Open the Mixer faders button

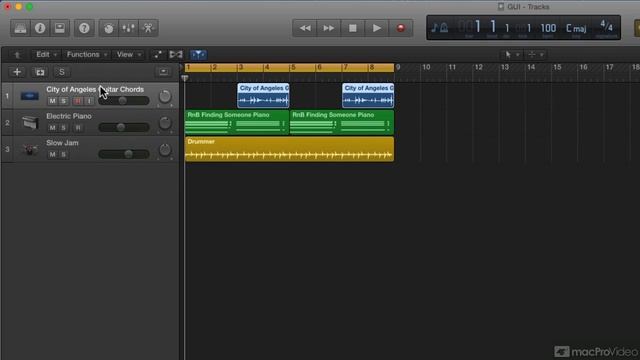pyautogui.click(x=128, y=28)
